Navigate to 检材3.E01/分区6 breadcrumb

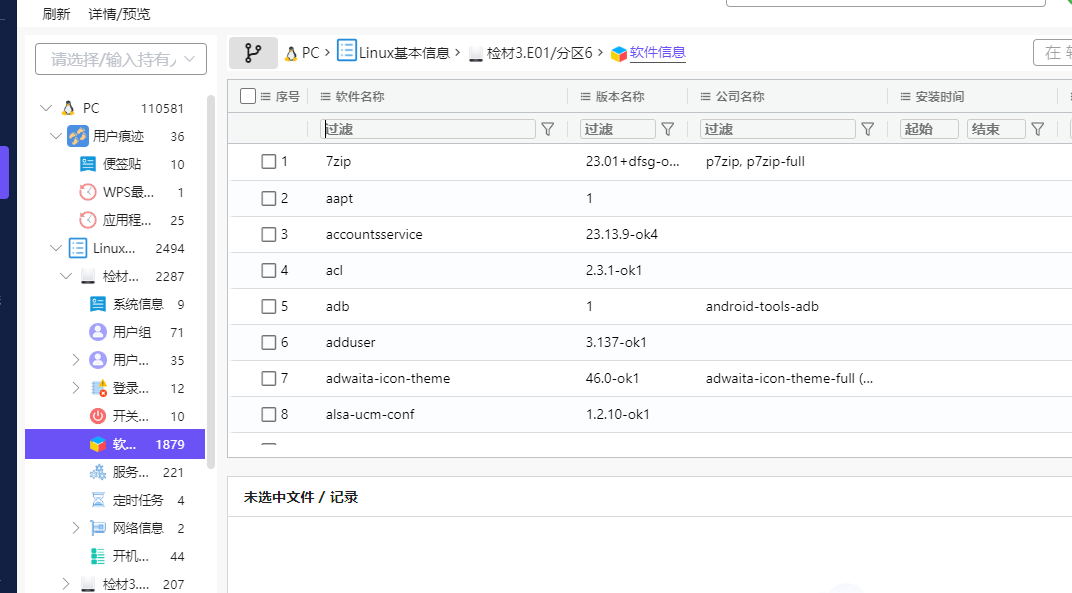[x=539, y=53]
